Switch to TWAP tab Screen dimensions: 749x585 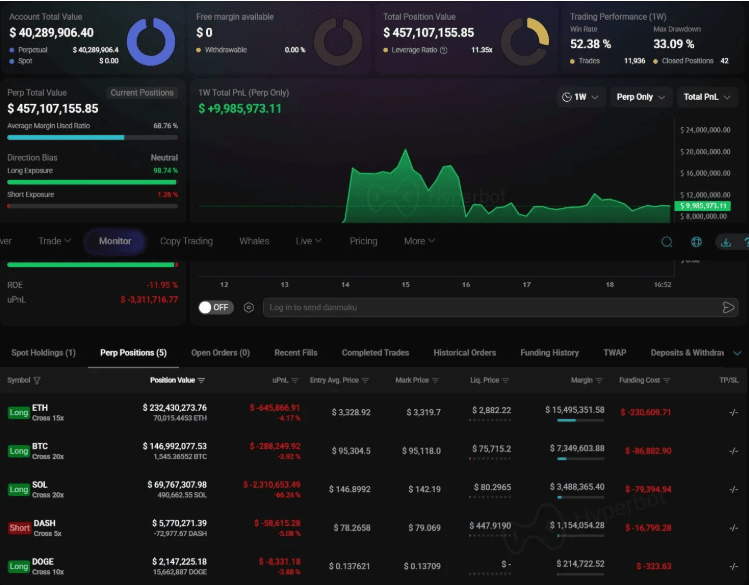point(615,353)
